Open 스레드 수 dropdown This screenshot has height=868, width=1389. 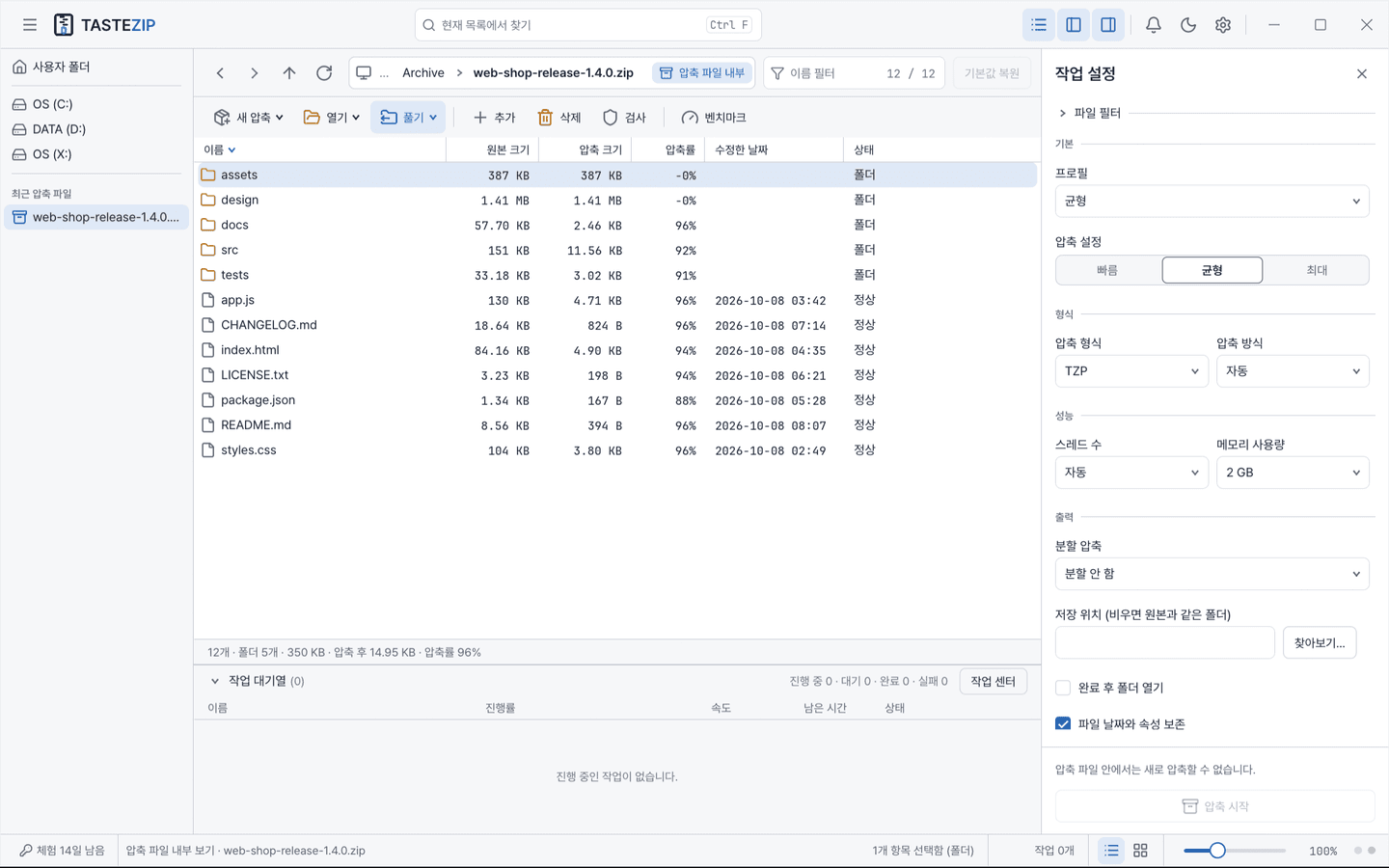[x=1131, y=473]
